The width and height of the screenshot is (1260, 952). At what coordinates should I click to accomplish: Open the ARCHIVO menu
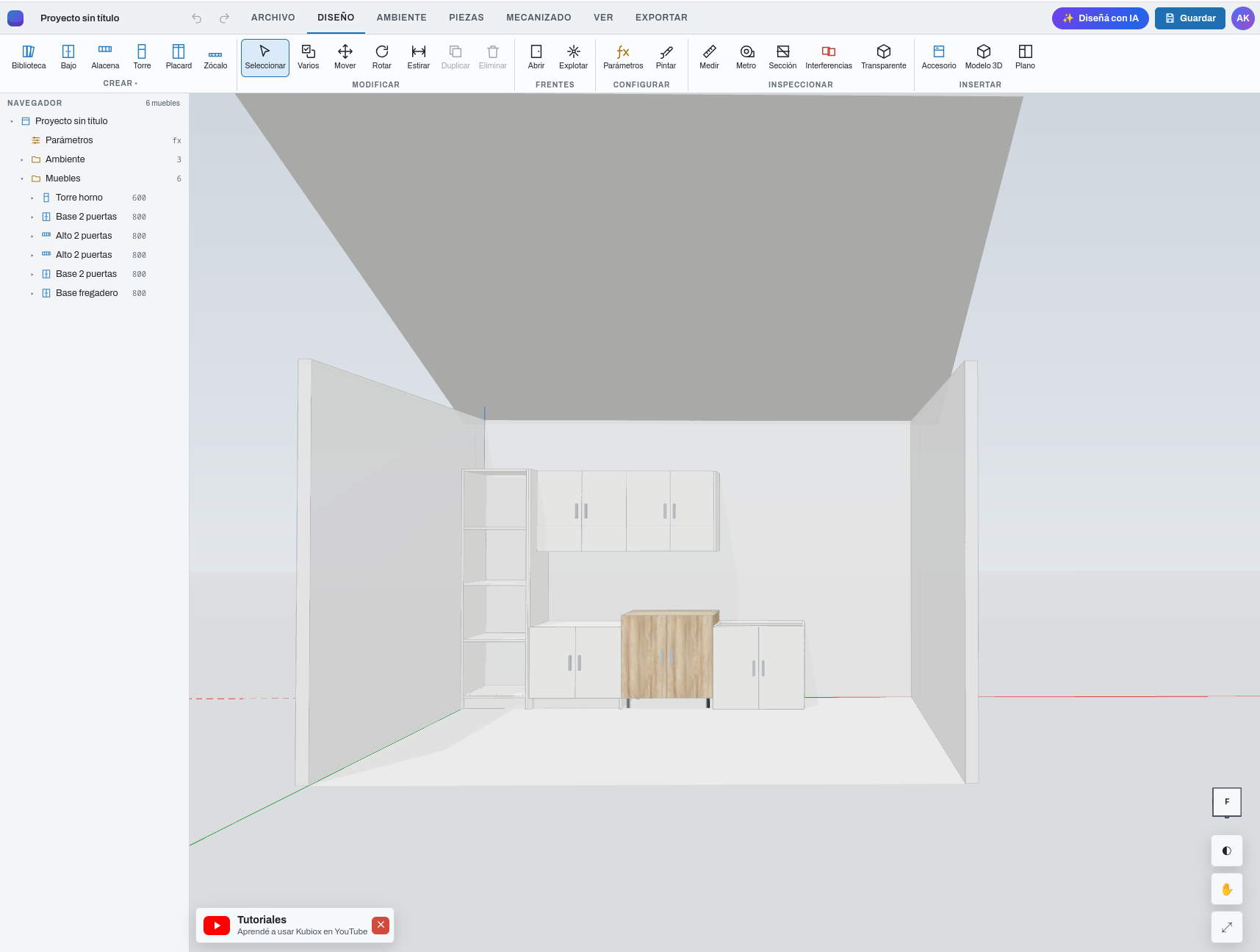(x=273, y=18)
